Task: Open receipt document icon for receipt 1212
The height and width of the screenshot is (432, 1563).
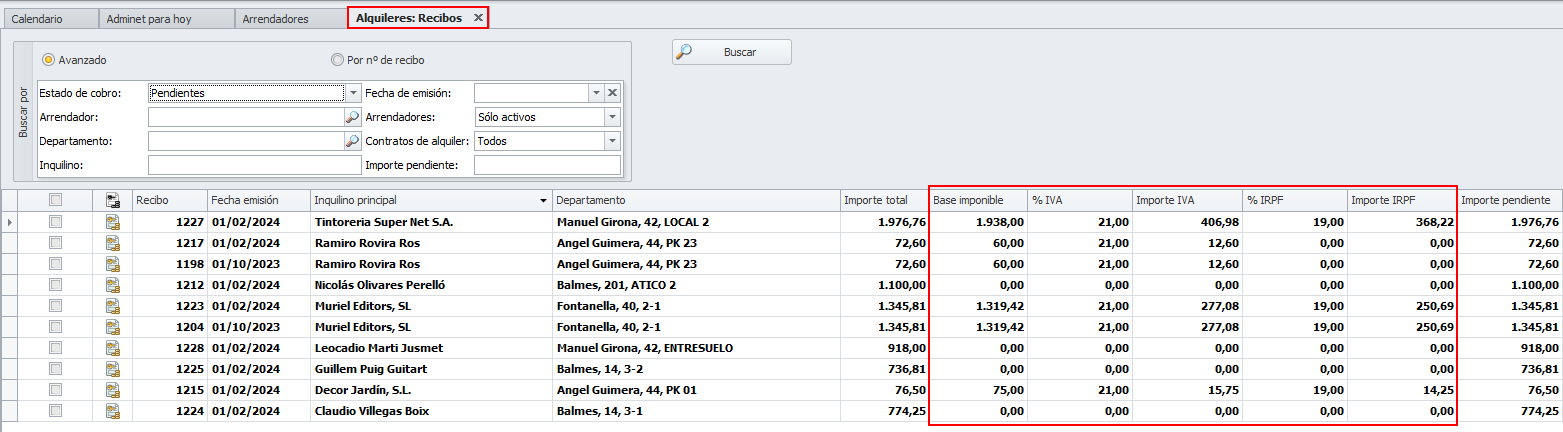Action: point(113,284)
